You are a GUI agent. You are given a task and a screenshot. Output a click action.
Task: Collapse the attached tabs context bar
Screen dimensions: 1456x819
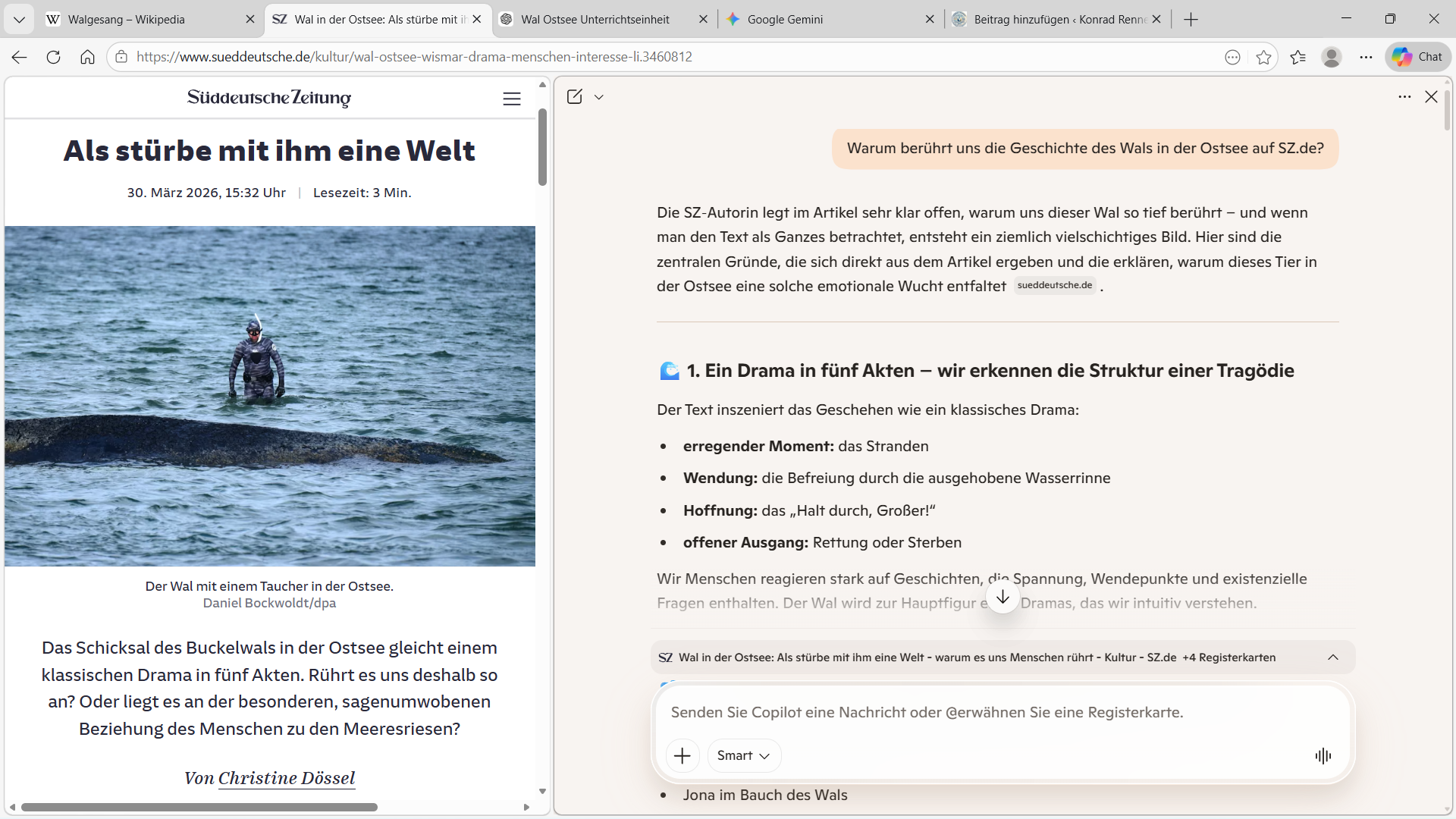point(1333,657)
